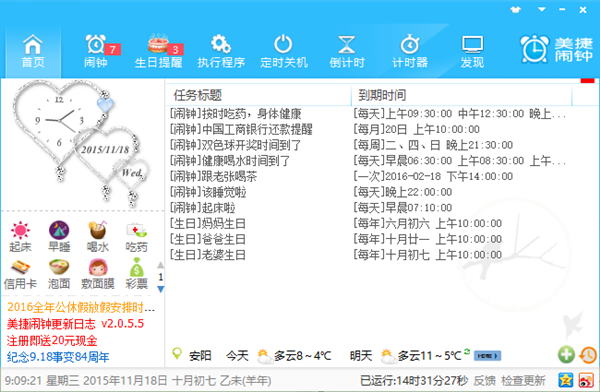Open the yellow star Qzone icon
600x392 pixels.
tap(565, 380)
